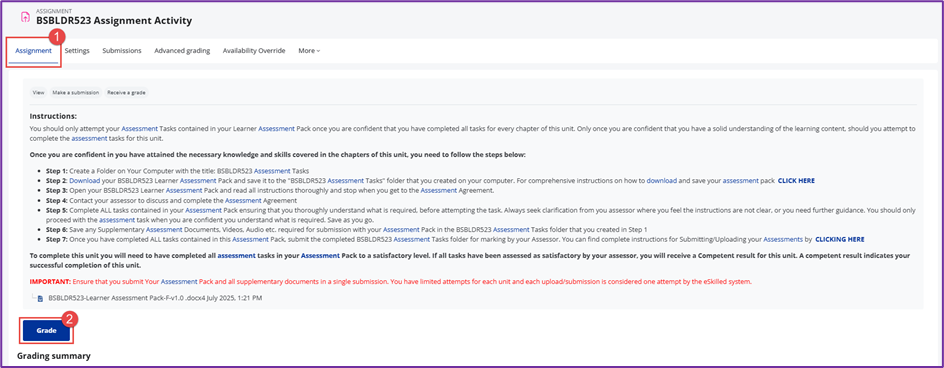Click the red IMPORTANT: label
This screenshot has width=944, height=368.
tap(49, 281)
